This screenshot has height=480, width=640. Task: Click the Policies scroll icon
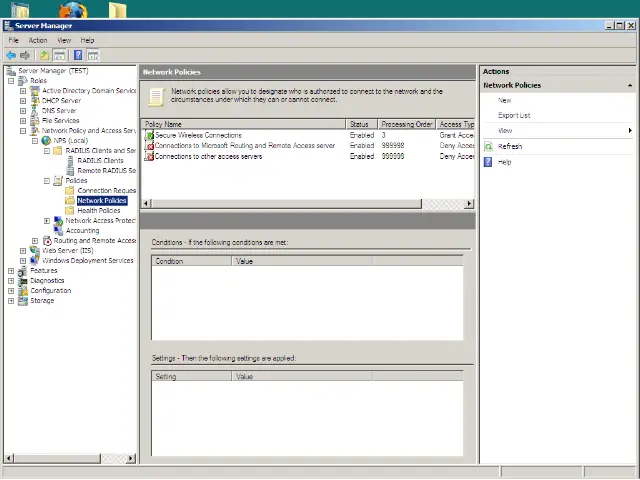click(x=58, y=180)
